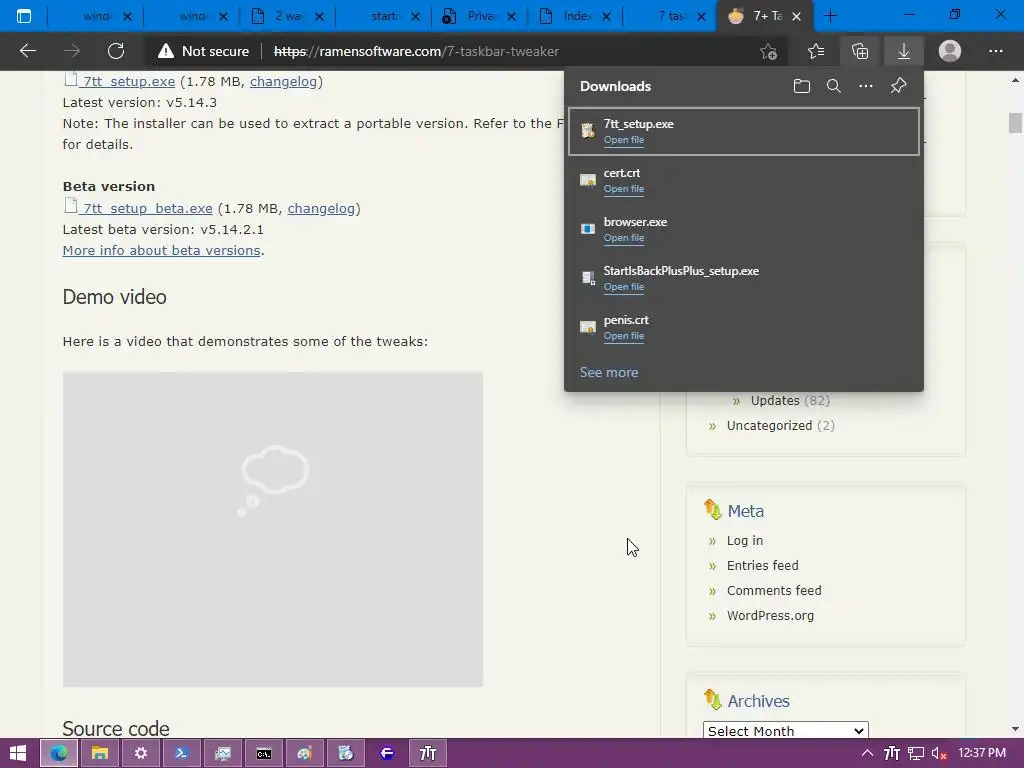Click the address bar URL field
This screenshot has height=768, width=1024.
pos(509,51)
